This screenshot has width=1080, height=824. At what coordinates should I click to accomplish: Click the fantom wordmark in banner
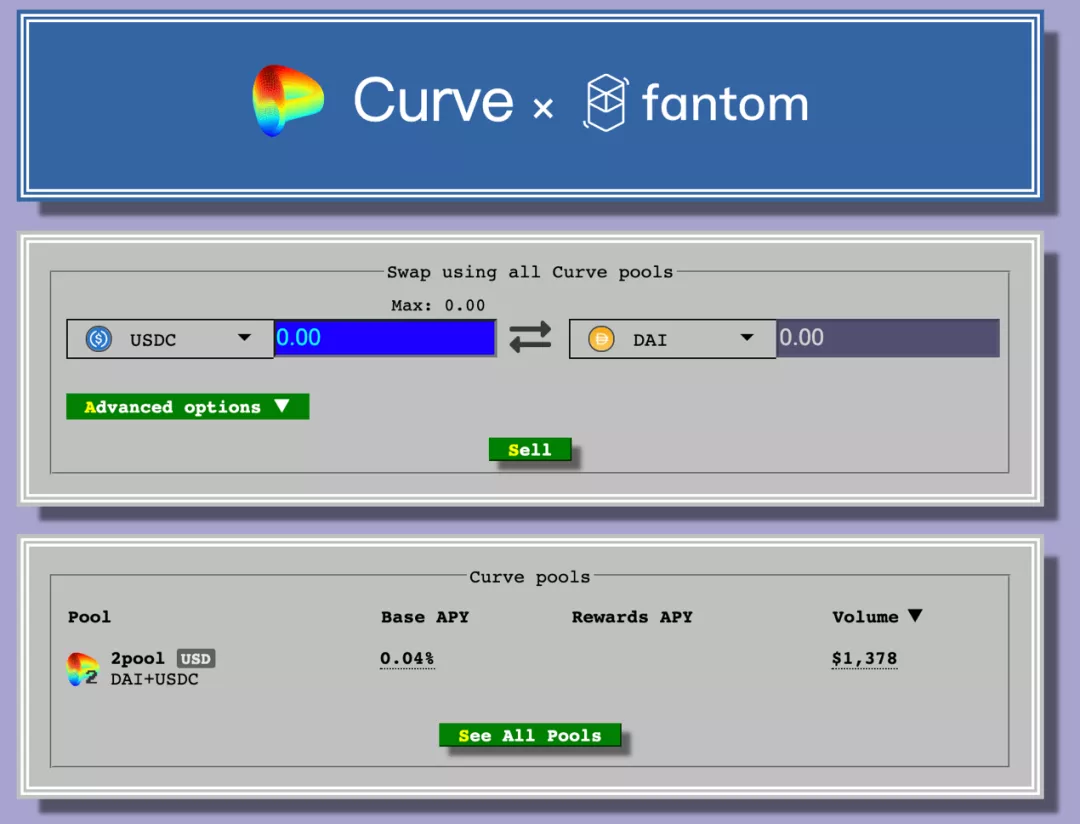point(725,103)
